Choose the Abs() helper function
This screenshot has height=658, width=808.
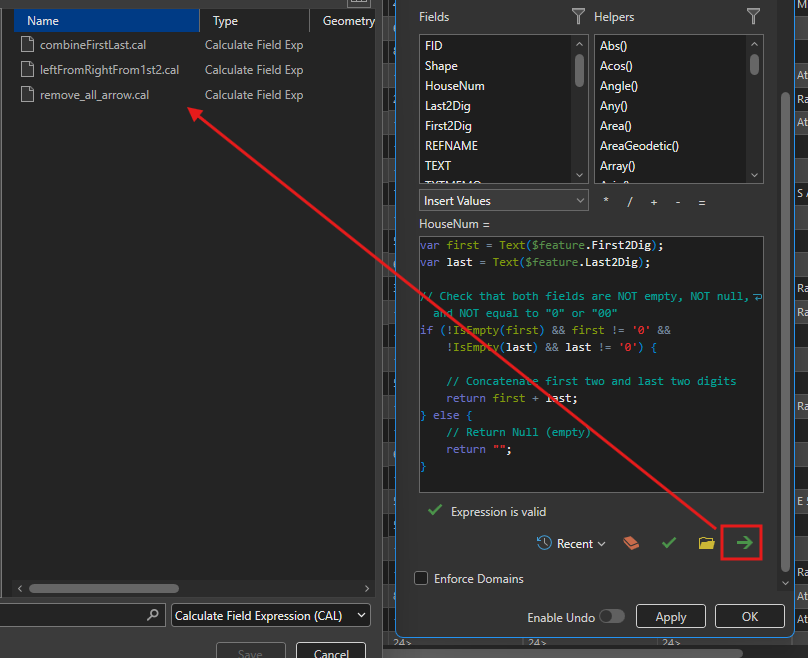click(613, 46)
